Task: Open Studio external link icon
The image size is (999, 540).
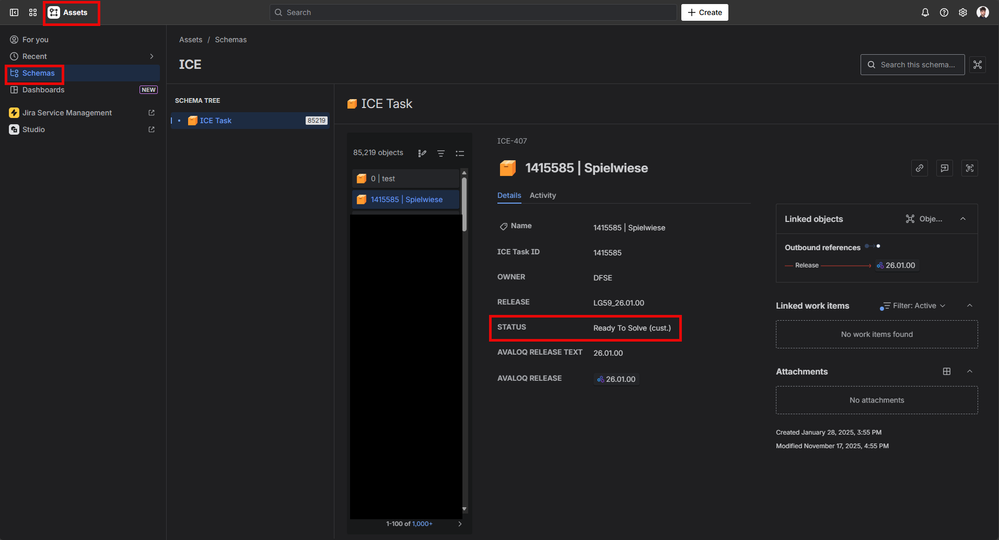Action: [152, 129]
